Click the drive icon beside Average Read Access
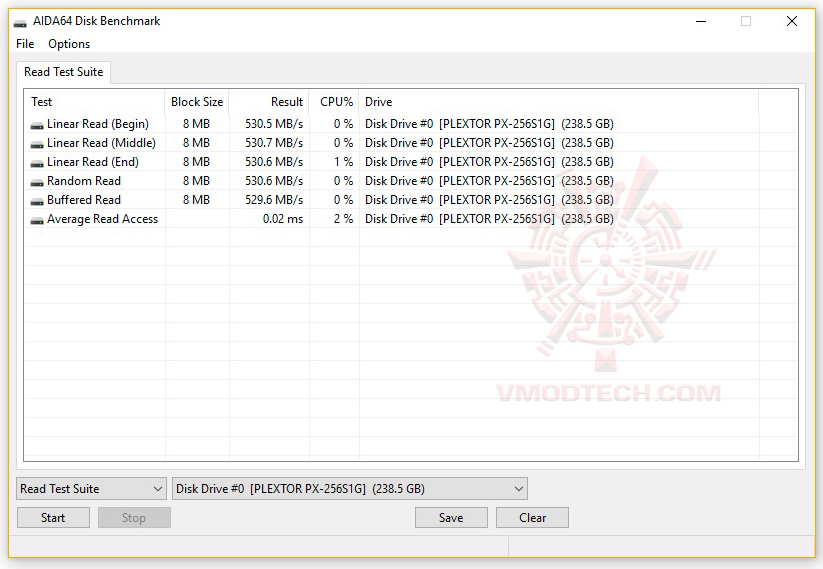The image size is (823, 569). tap(37, 220)
